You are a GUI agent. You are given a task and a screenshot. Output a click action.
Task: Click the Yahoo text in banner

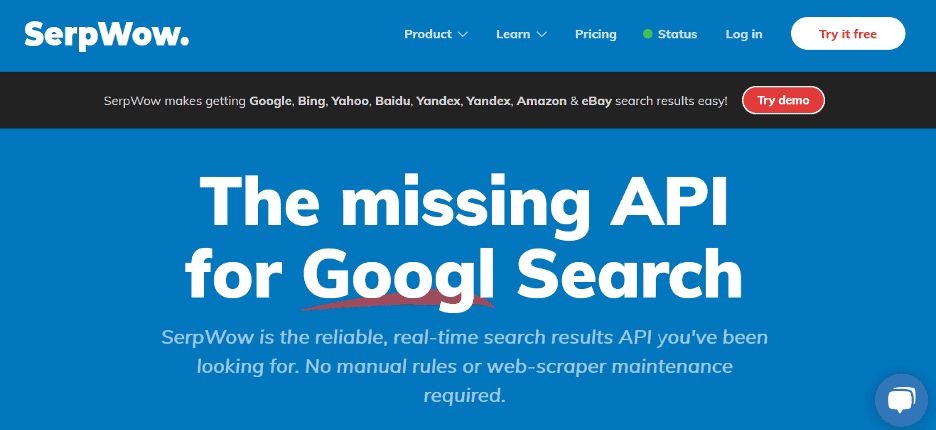pyautogui.click(x=351, y=101)
